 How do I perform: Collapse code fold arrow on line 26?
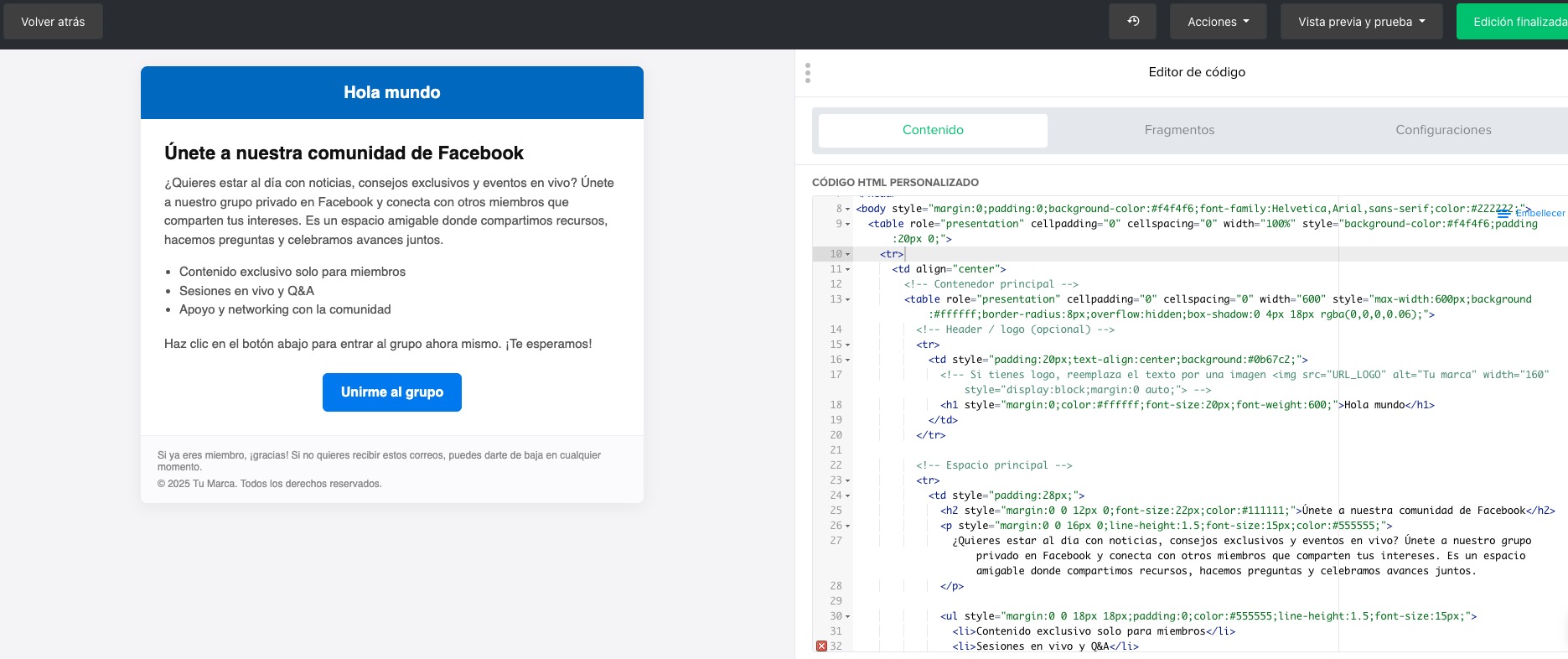pyautogui.click(x=847, y=526)
